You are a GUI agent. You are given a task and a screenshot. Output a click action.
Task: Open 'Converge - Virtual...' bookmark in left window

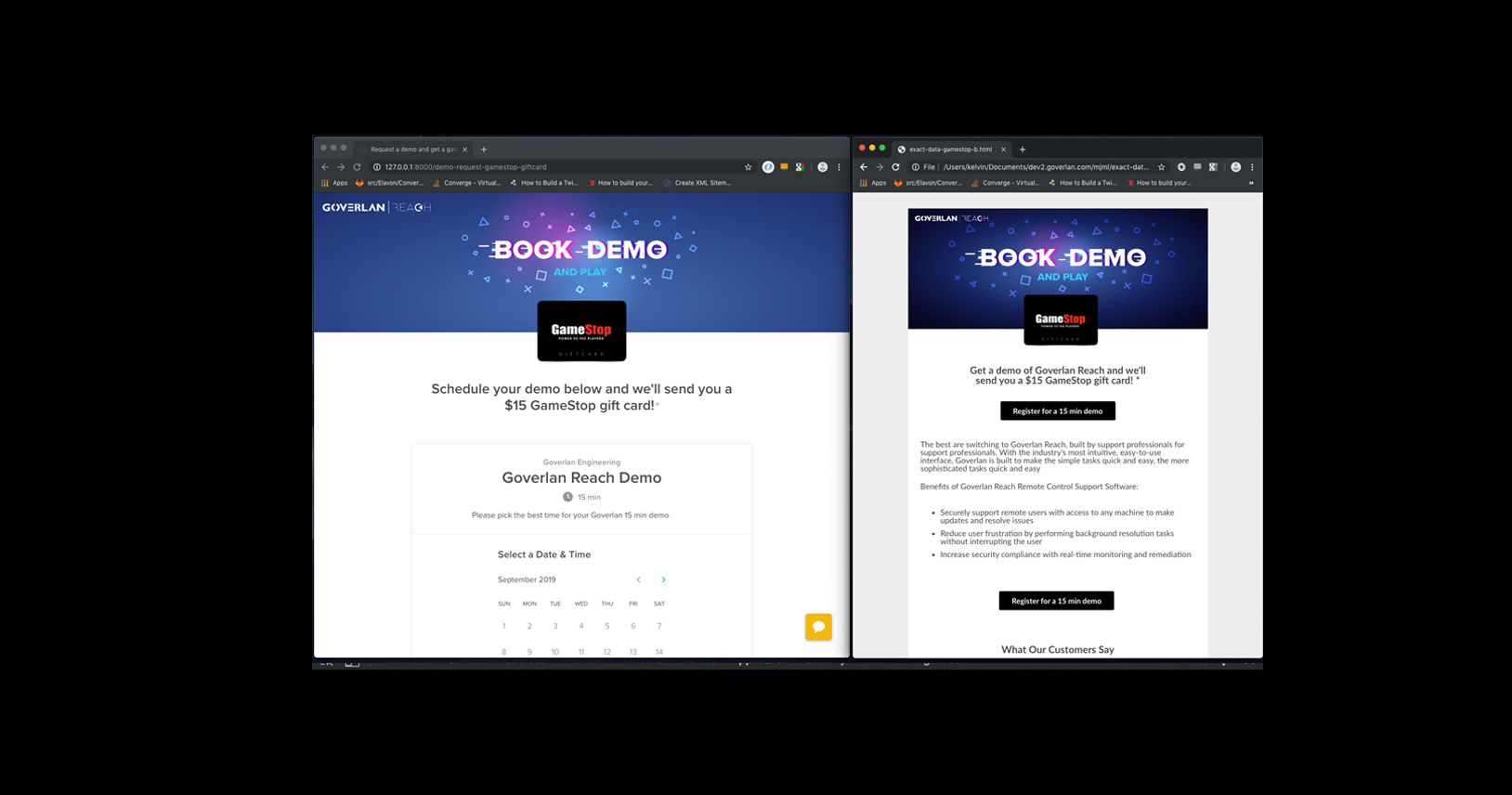(x=466, y=183)
